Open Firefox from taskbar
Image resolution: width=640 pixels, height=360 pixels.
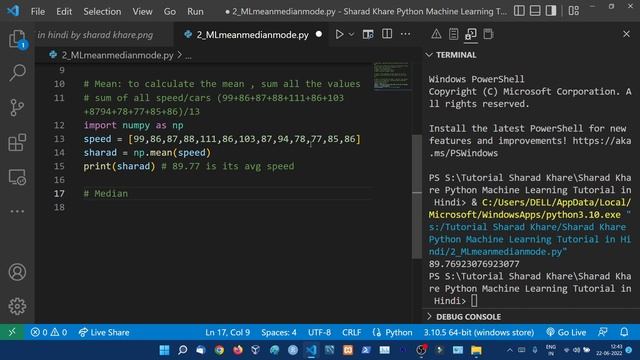[x=238, y=350]
